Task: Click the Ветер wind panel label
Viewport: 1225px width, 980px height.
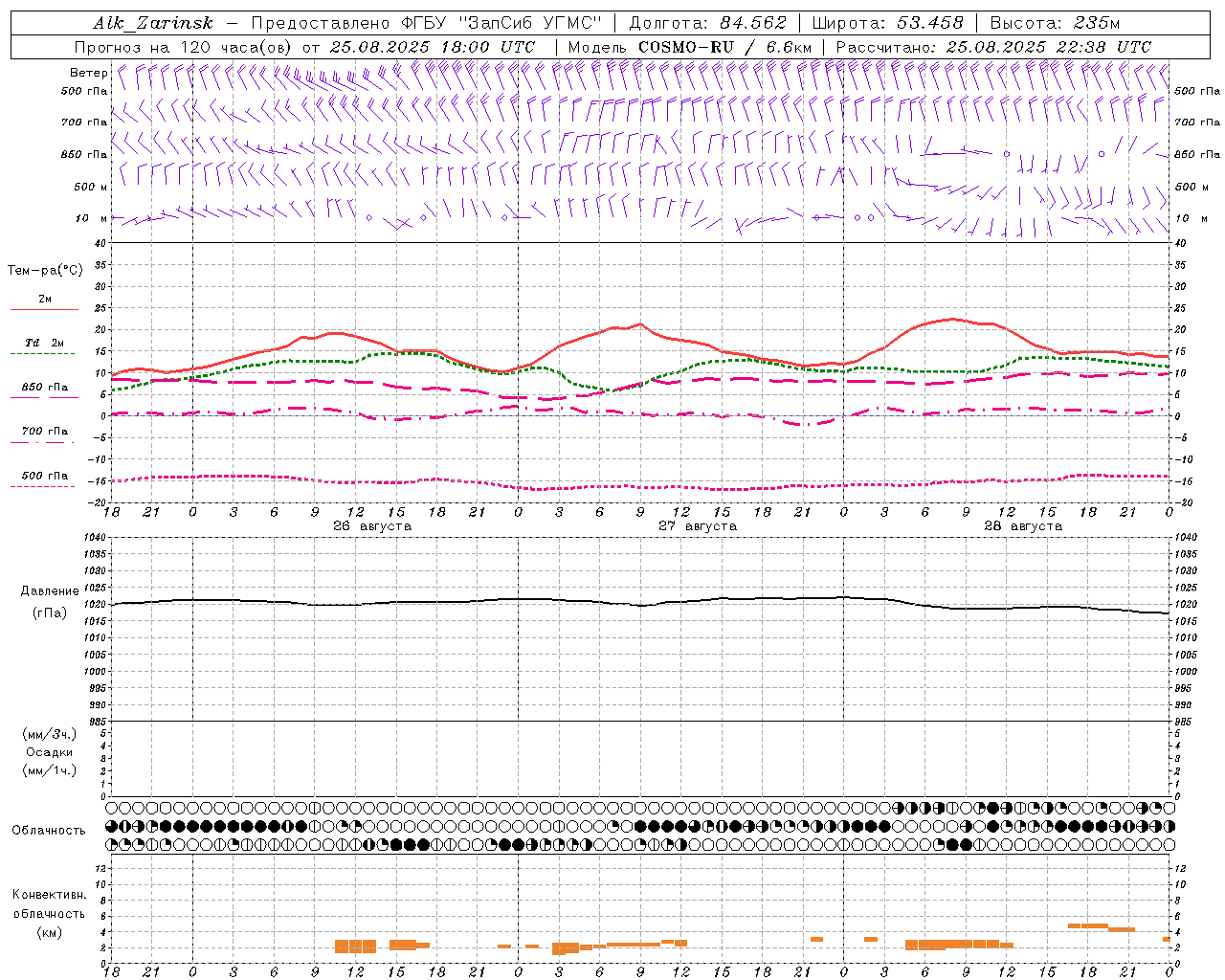Action: click(x=88, y=73)
